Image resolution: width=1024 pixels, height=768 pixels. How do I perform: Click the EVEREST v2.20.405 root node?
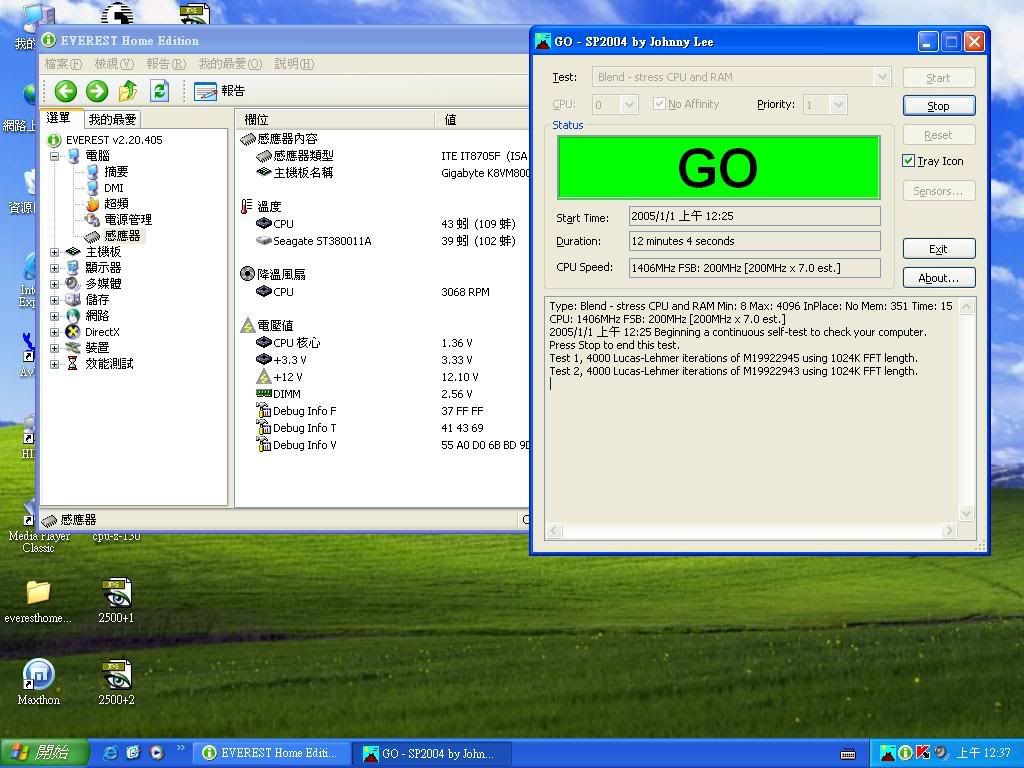[114, 140]
